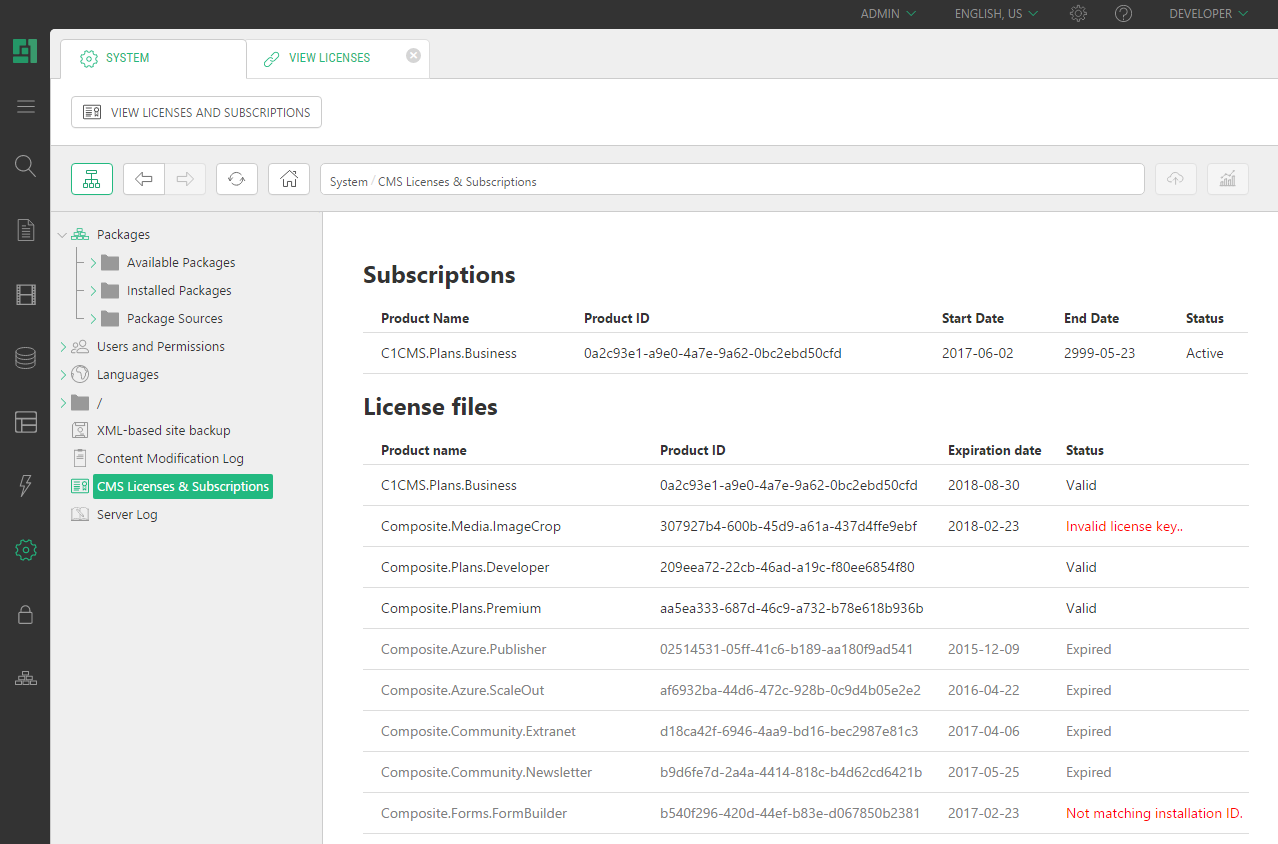The image size is (1278, 844).
Task: Open the Layout templates icon in the sidebar
Action: [25, 422]
